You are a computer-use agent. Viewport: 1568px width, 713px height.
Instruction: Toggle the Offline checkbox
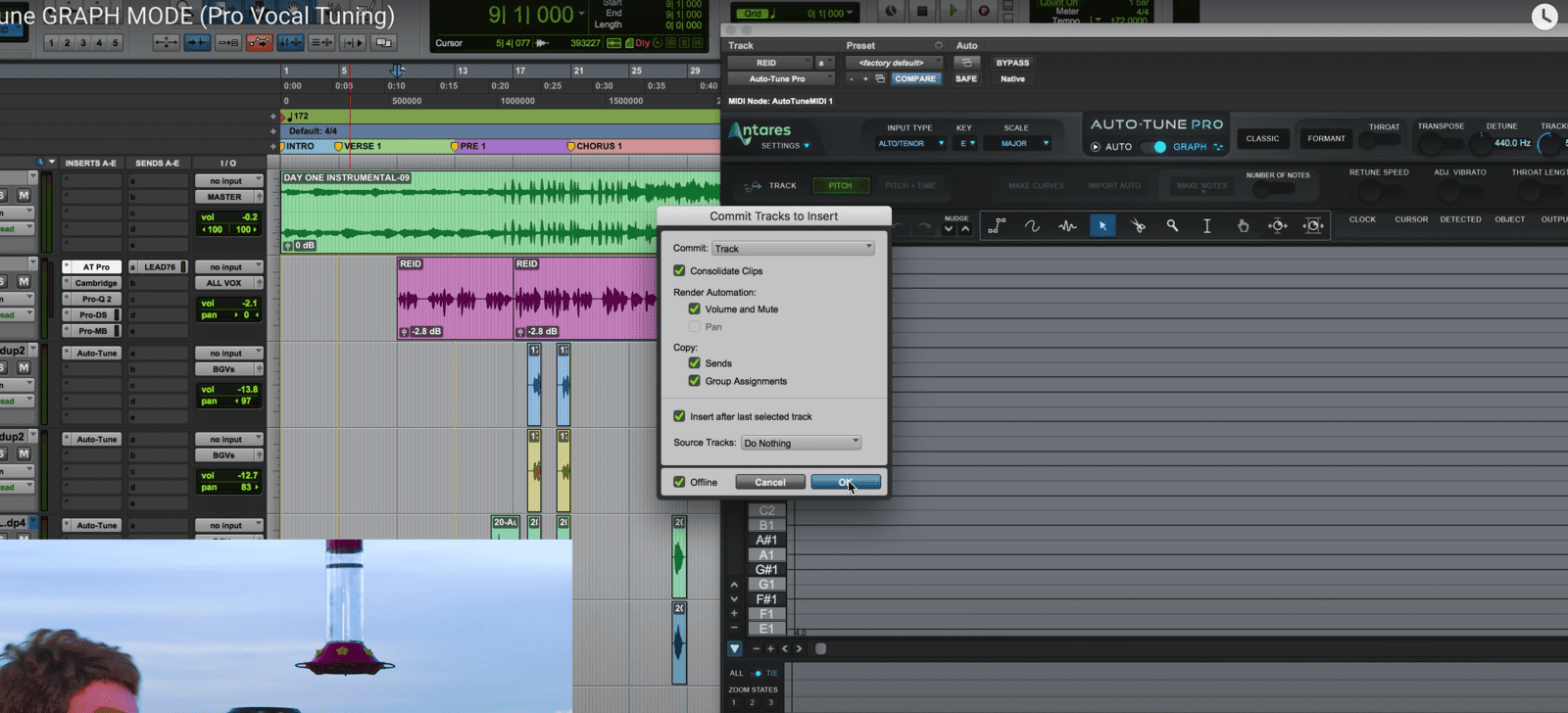pos(679,482)
